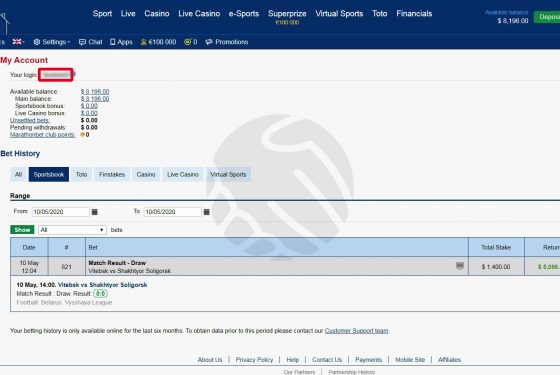
Task: Click the From date input field
Action: pyautogui.click(x=60, y=212)
